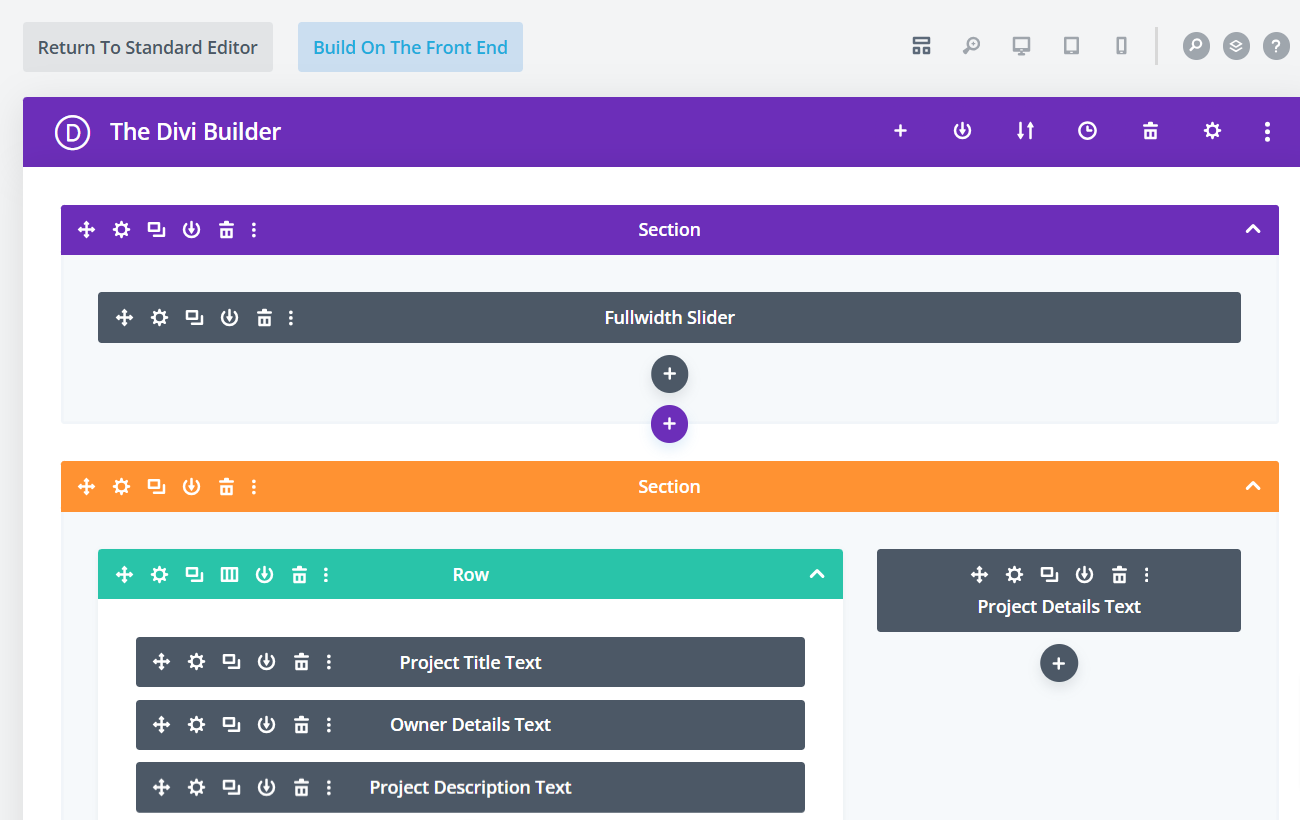Delete Owner Details Text module
The image size is (1300, 820).
(x=301, y=725)
